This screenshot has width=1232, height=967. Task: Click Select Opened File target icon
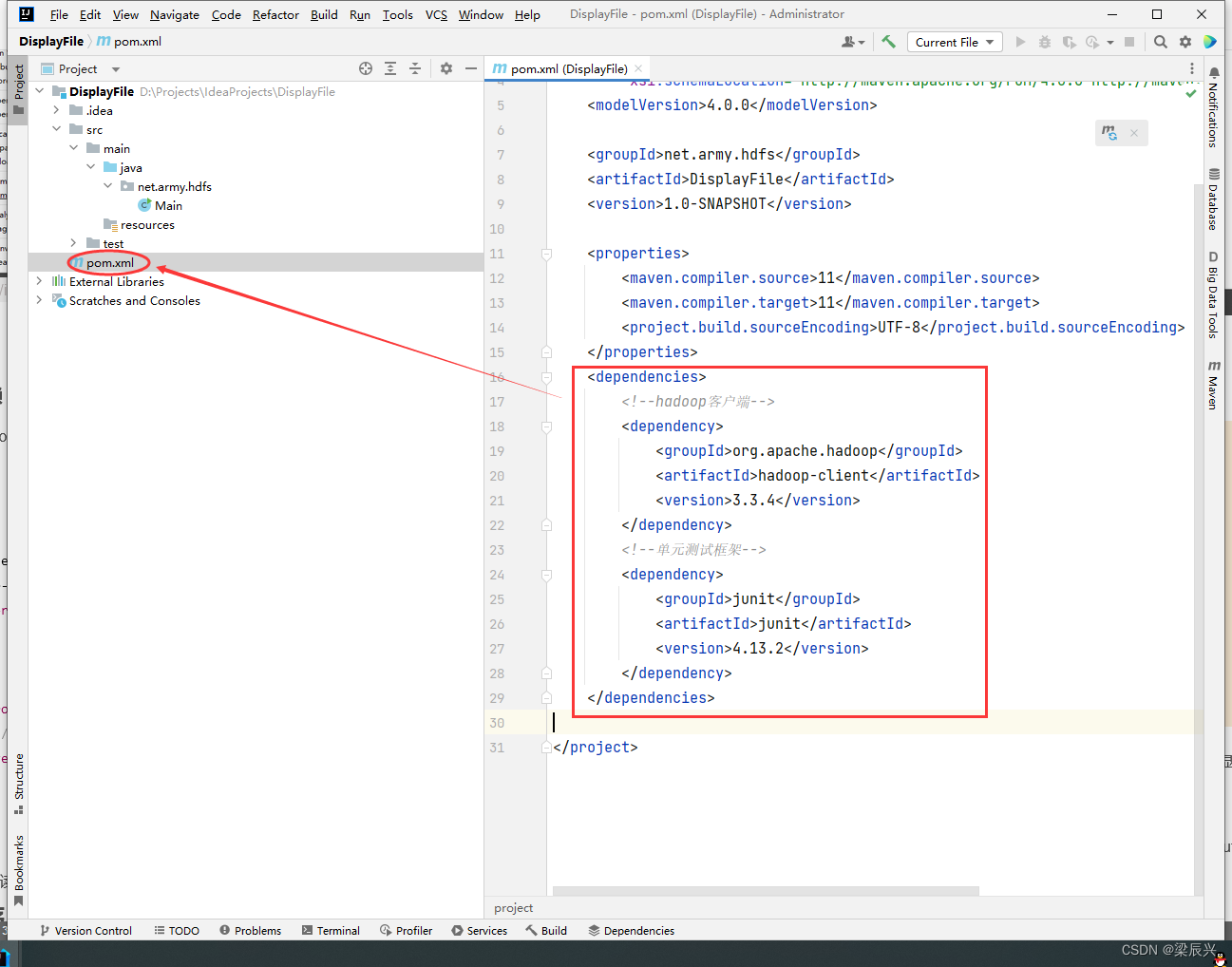click(x=366, y=68)
